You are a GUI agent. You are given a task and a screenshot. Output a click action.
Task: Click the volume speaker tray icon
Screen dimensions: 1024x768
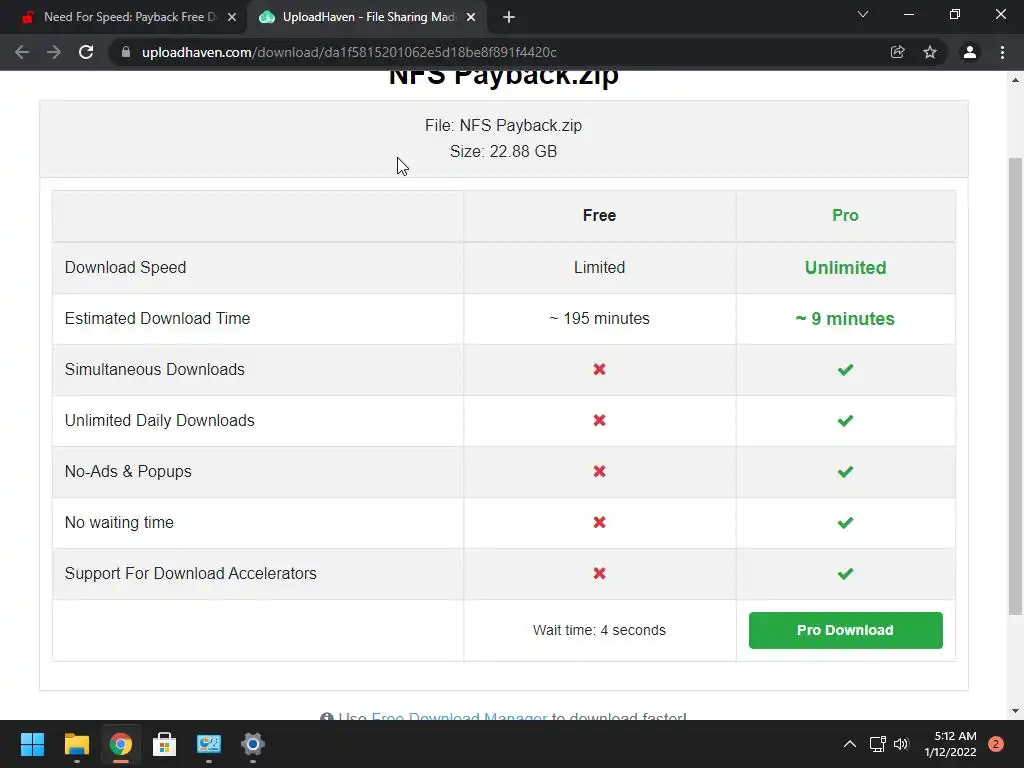[x=901, y=744]
